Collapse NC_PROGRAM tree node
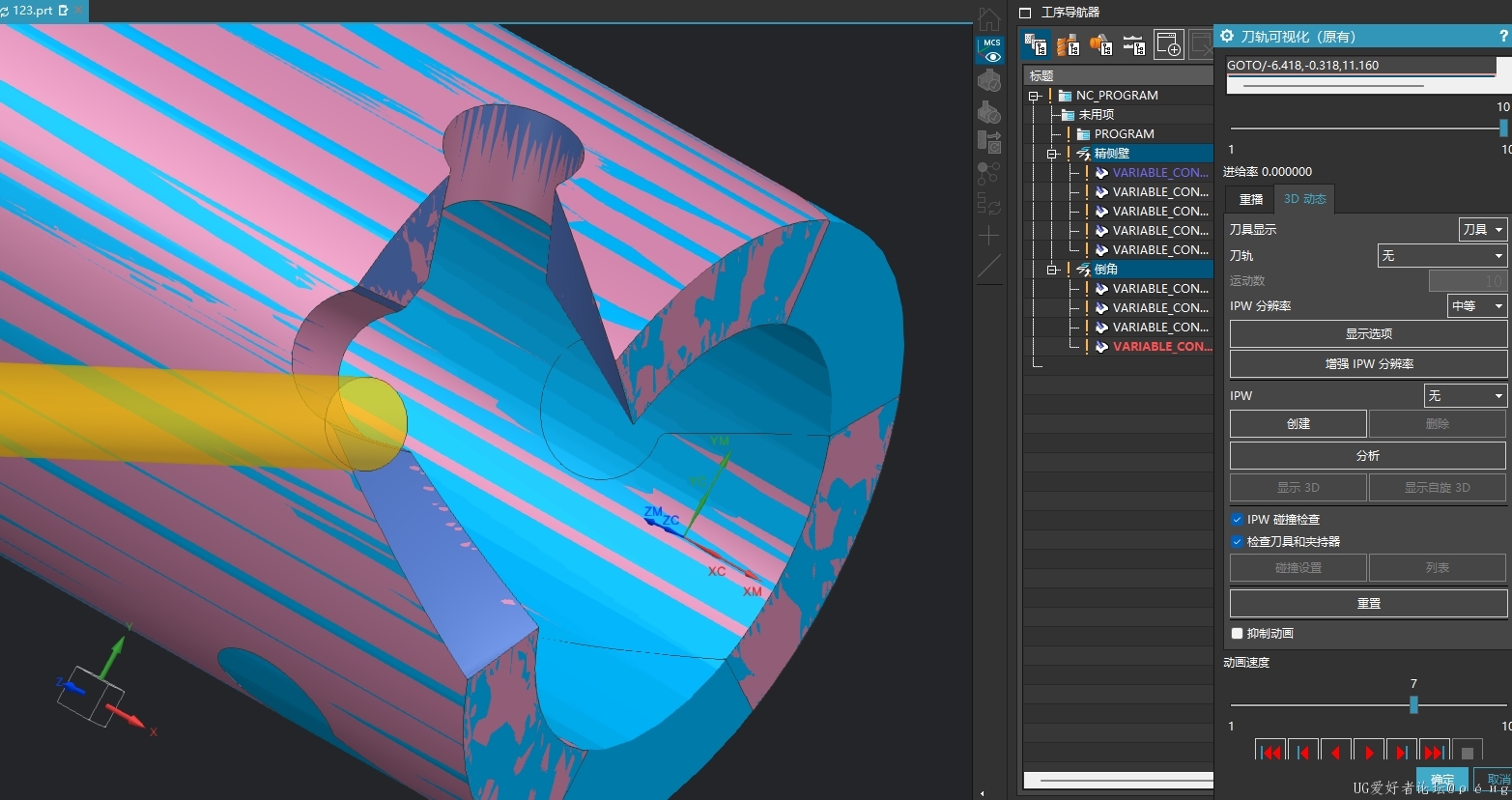 (x=1034, y=96)
